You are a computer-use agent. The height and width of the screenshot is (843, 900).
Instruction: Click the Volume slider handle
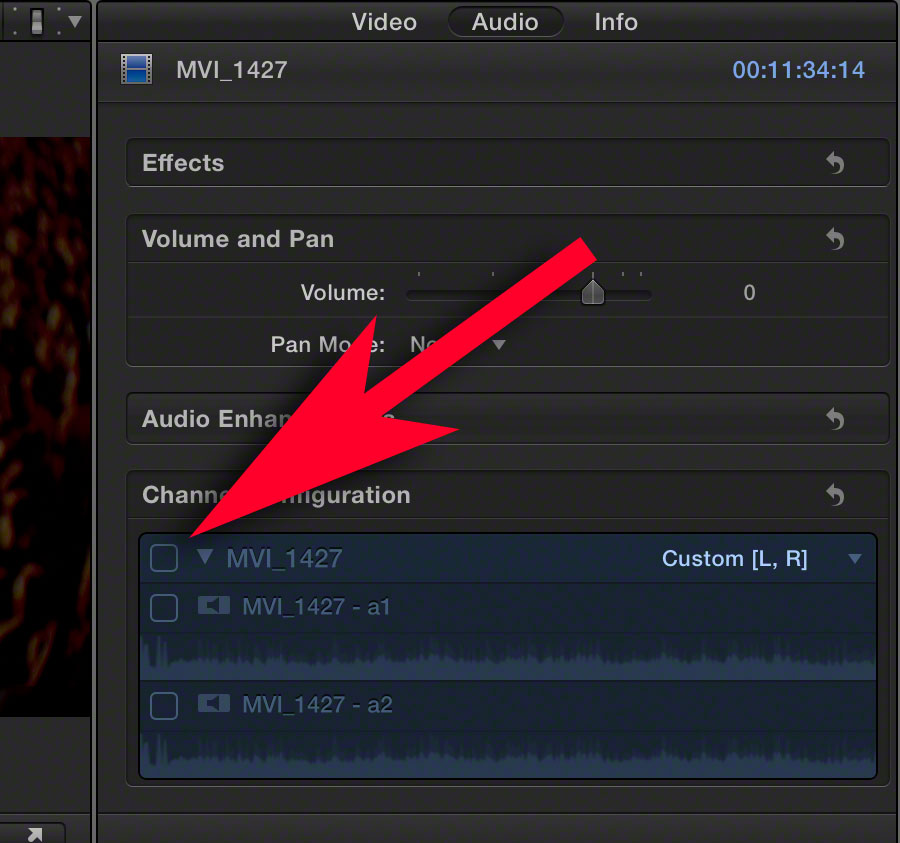coord(592,292)
